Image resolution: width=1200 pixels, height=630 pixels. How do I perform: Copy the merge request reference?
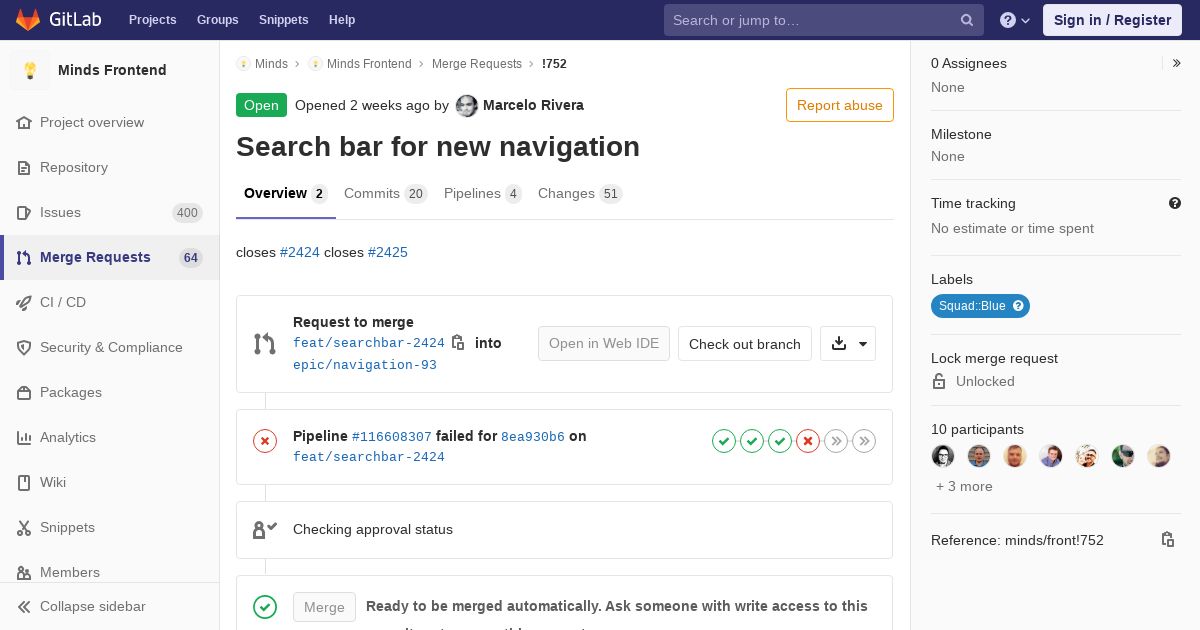1167,540
